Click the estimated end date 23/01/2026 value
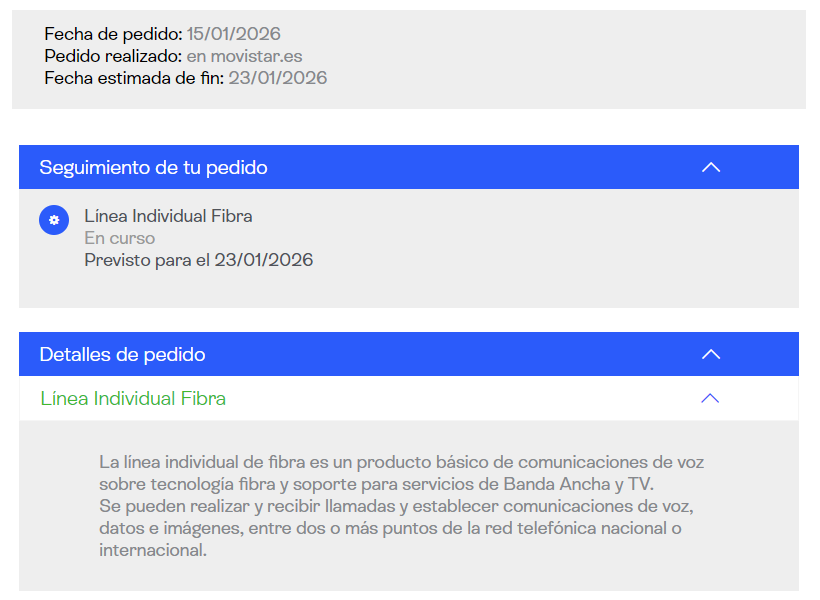Image resolution: width=820 pixels, height=600 pixels. click(277, 77)
